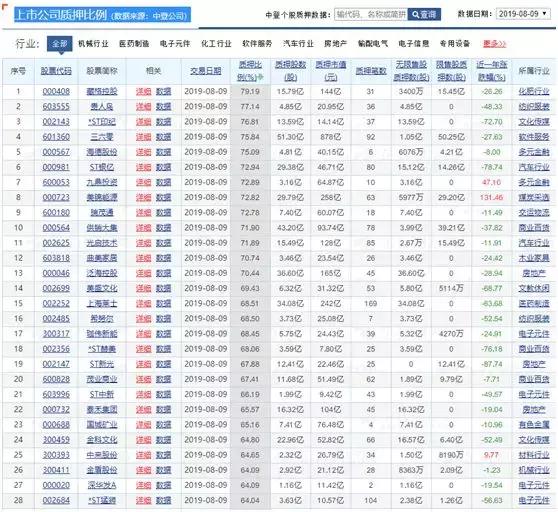This screenshot has width=558, height=512.
Task: Select the 医药制造 industry tab
Action: [134, 44]
